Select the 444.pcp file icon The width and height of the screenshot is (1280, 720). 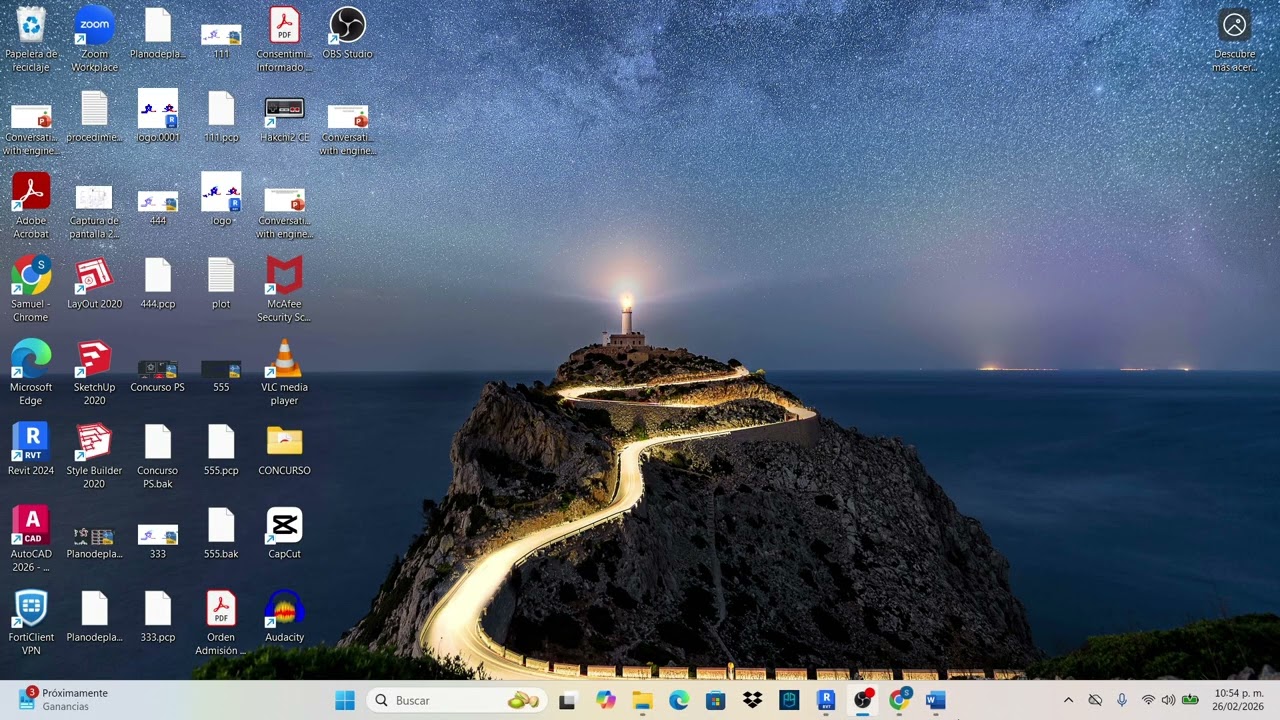[157, 283]
